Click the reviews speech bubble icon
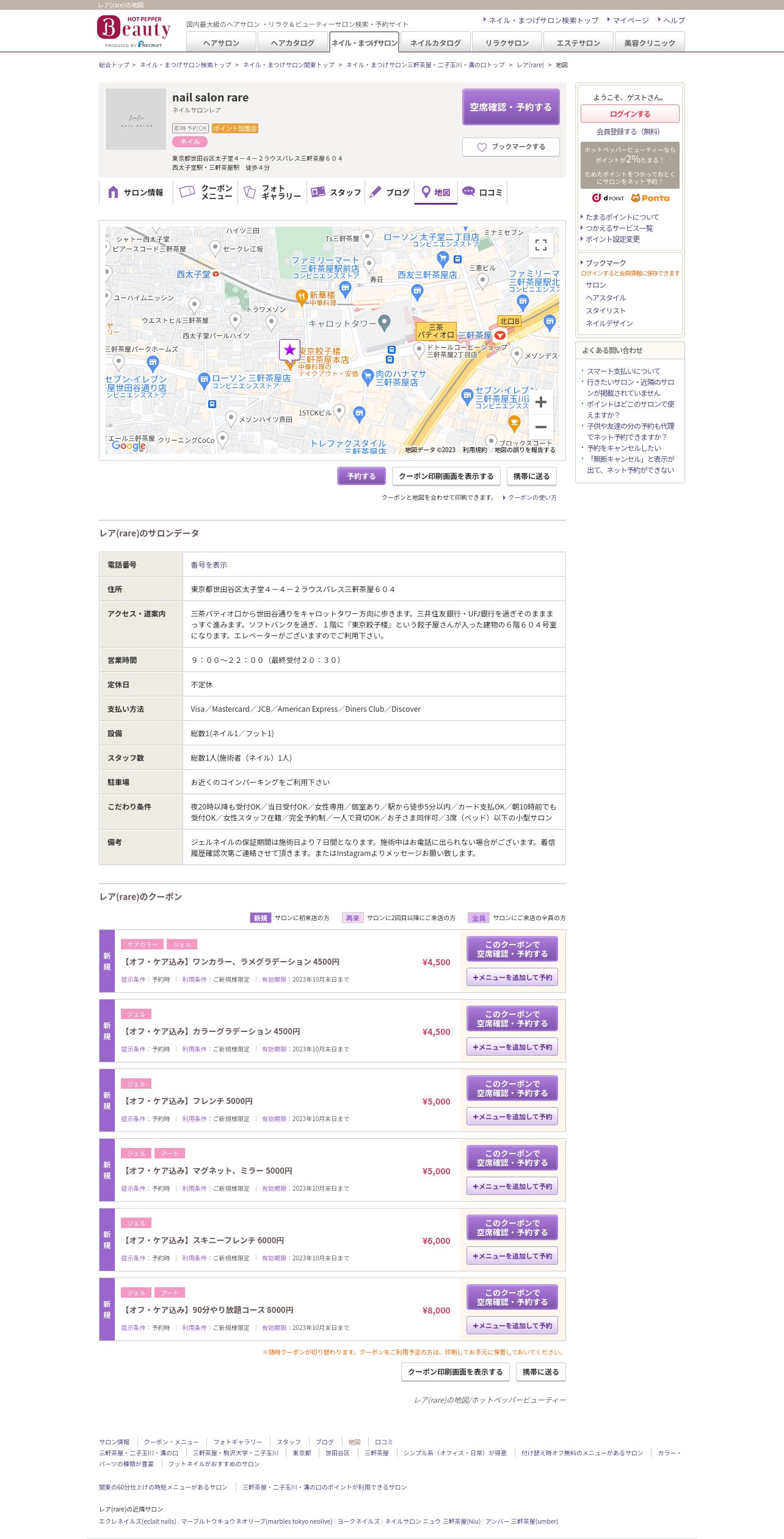Image resolution: width=784 pixels, height=1539 pixels. click(468, 191)
